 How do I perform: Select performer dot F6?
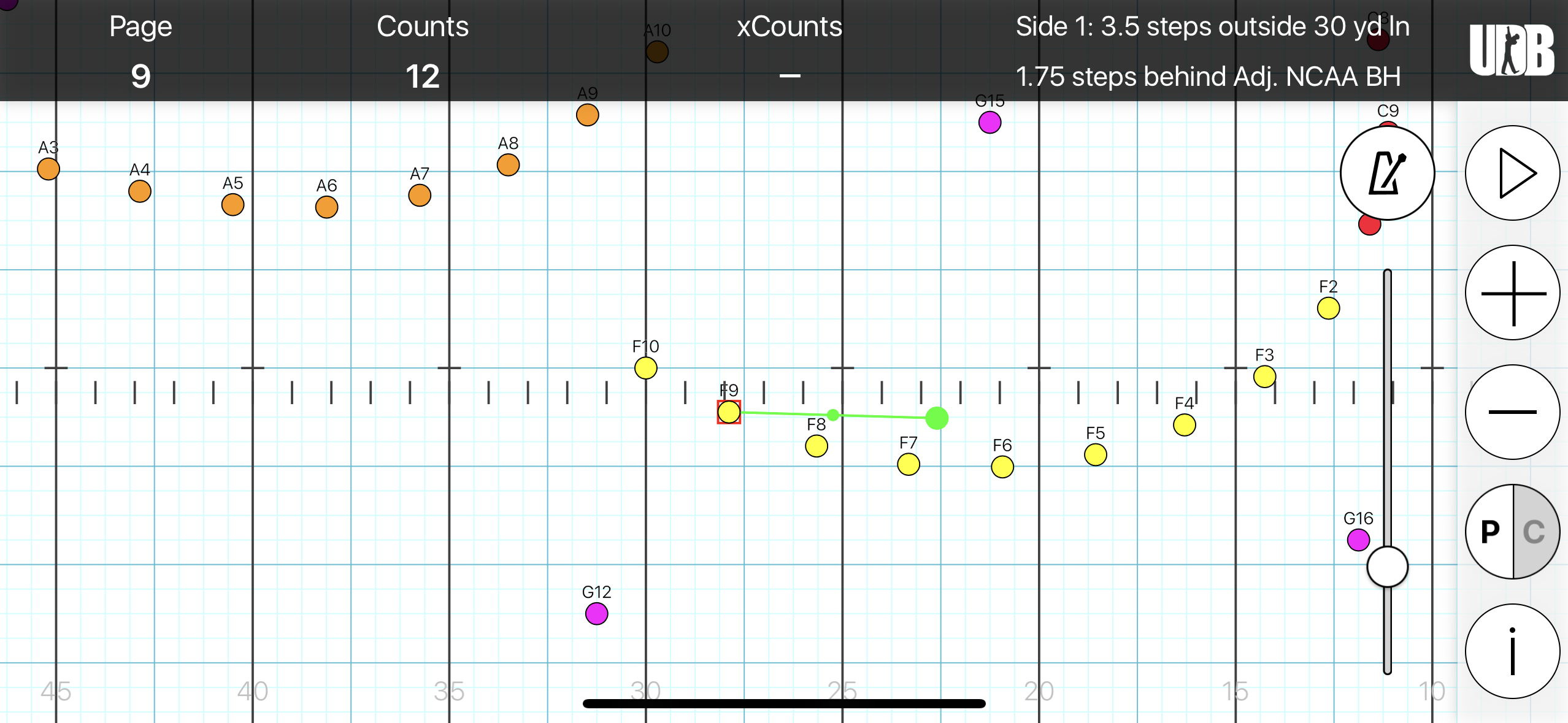tap(1002, 467)
